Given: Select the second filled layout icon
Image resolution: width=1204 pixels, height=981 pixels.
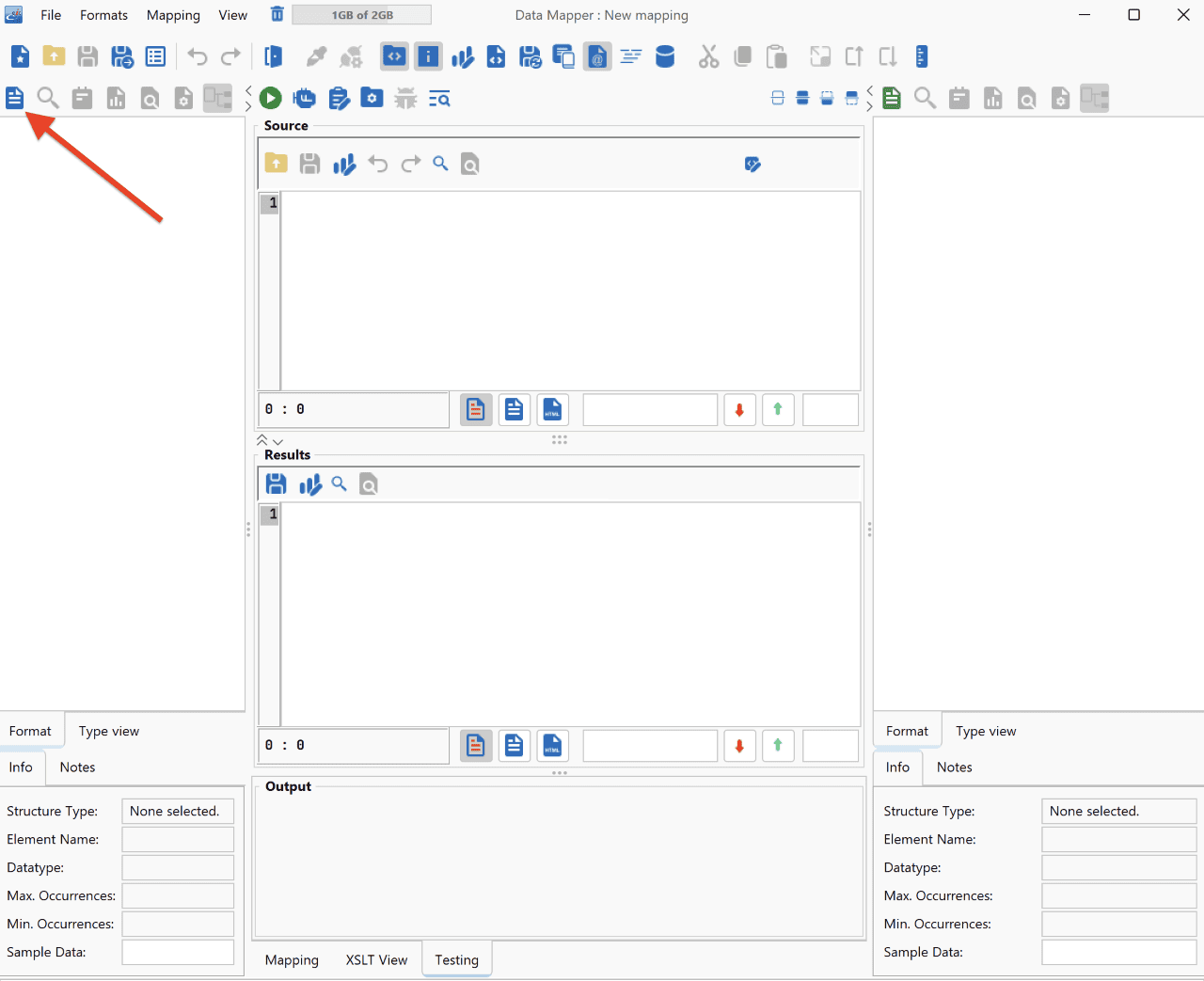Looking at the screenshot, I should [x=802, y=98].
